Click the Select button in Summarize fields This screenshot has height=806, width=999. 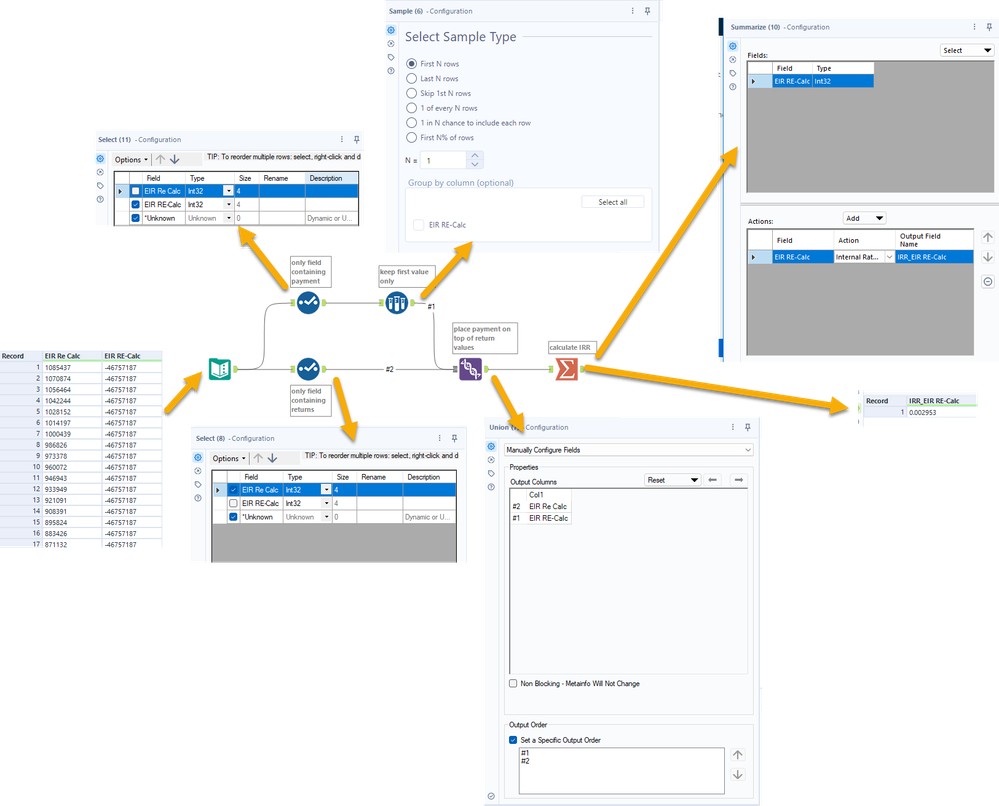967,50
